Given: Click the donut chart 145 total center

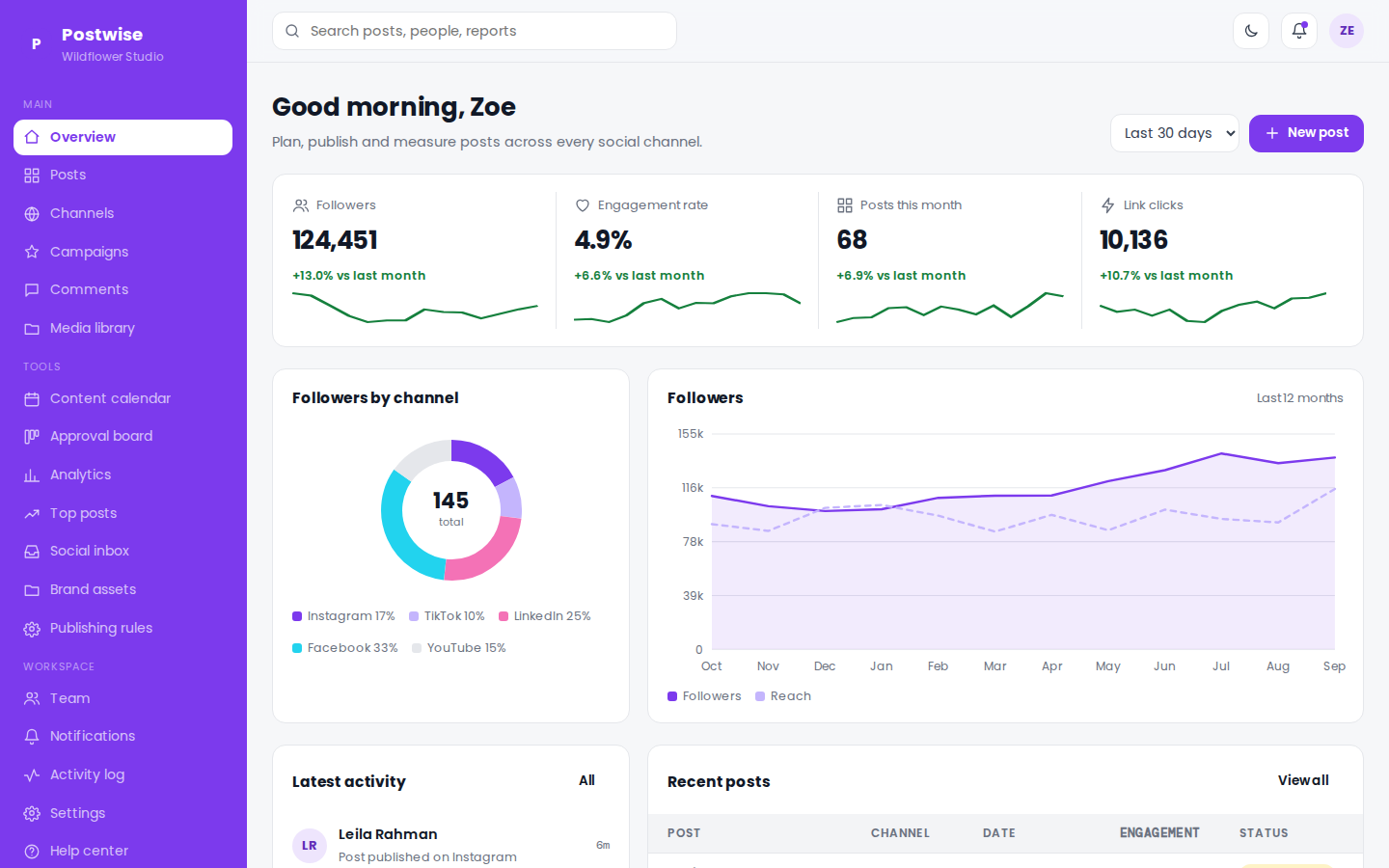Looking at the screenshot, I should click(x=450, y=509).
